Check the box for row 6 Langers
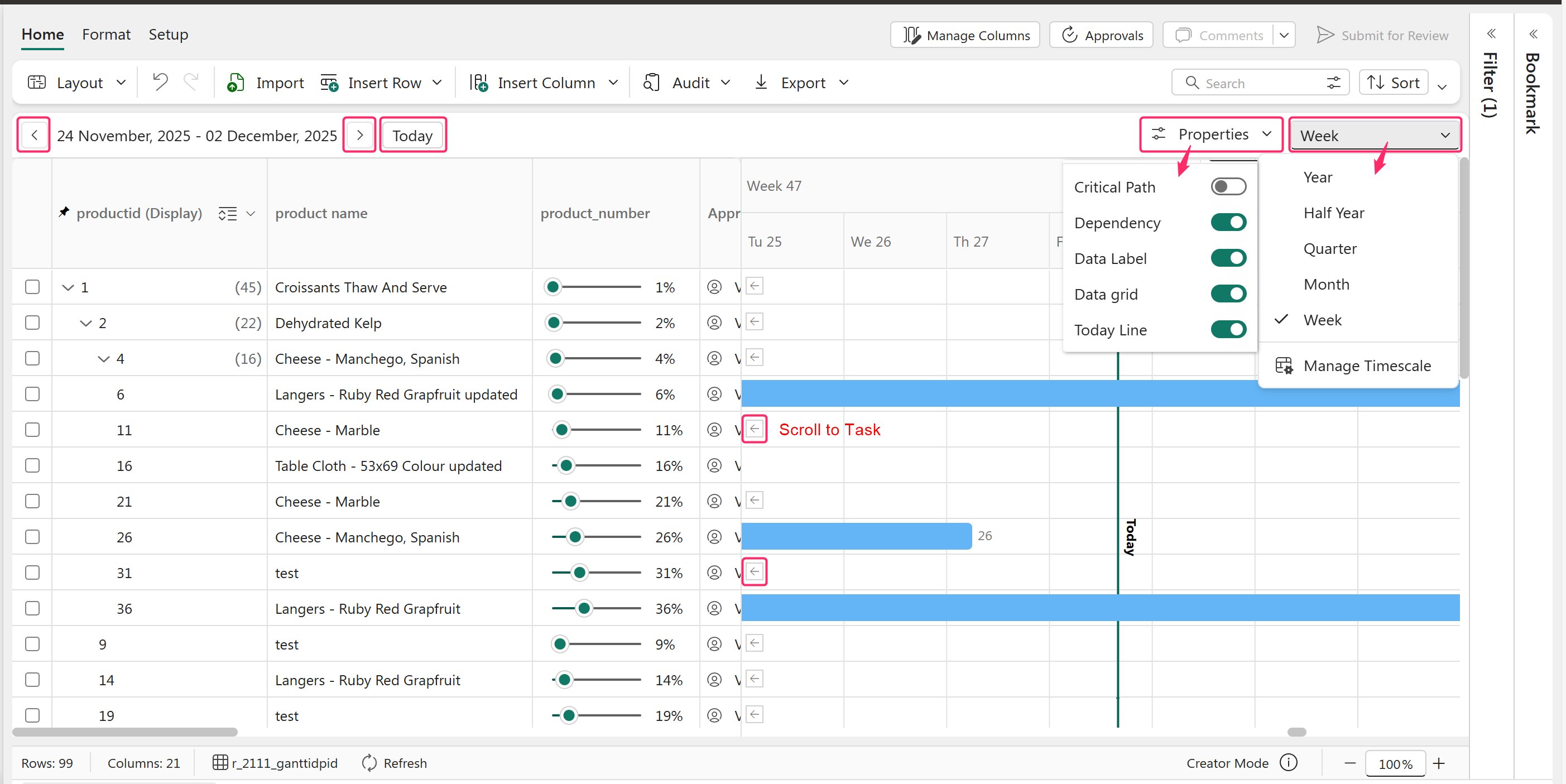This screenshot has height=784, width=1566. tap(33, 394)
